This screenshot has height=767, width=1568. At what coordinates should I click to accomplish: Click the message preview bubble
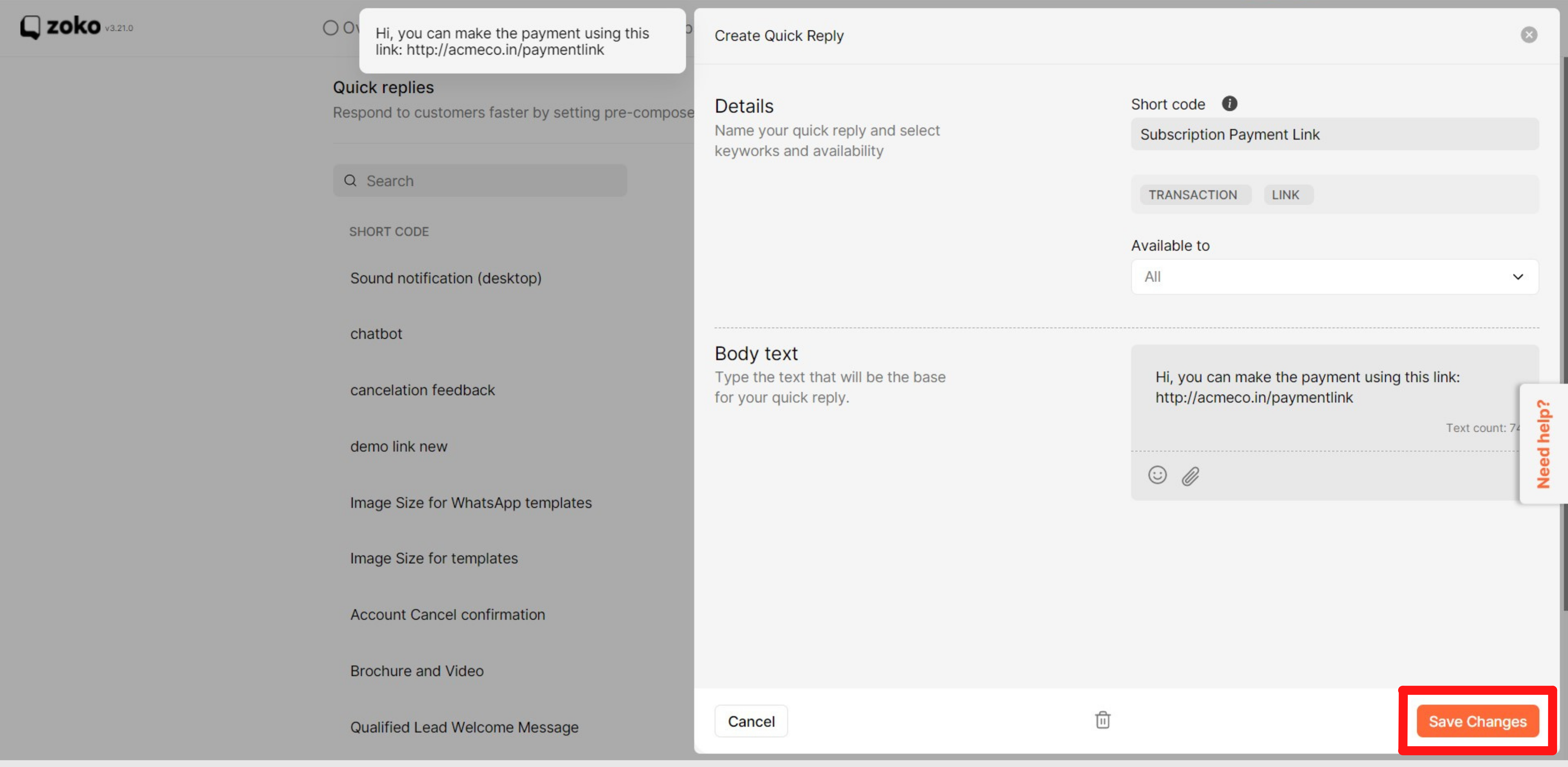(x=522, y=41)
